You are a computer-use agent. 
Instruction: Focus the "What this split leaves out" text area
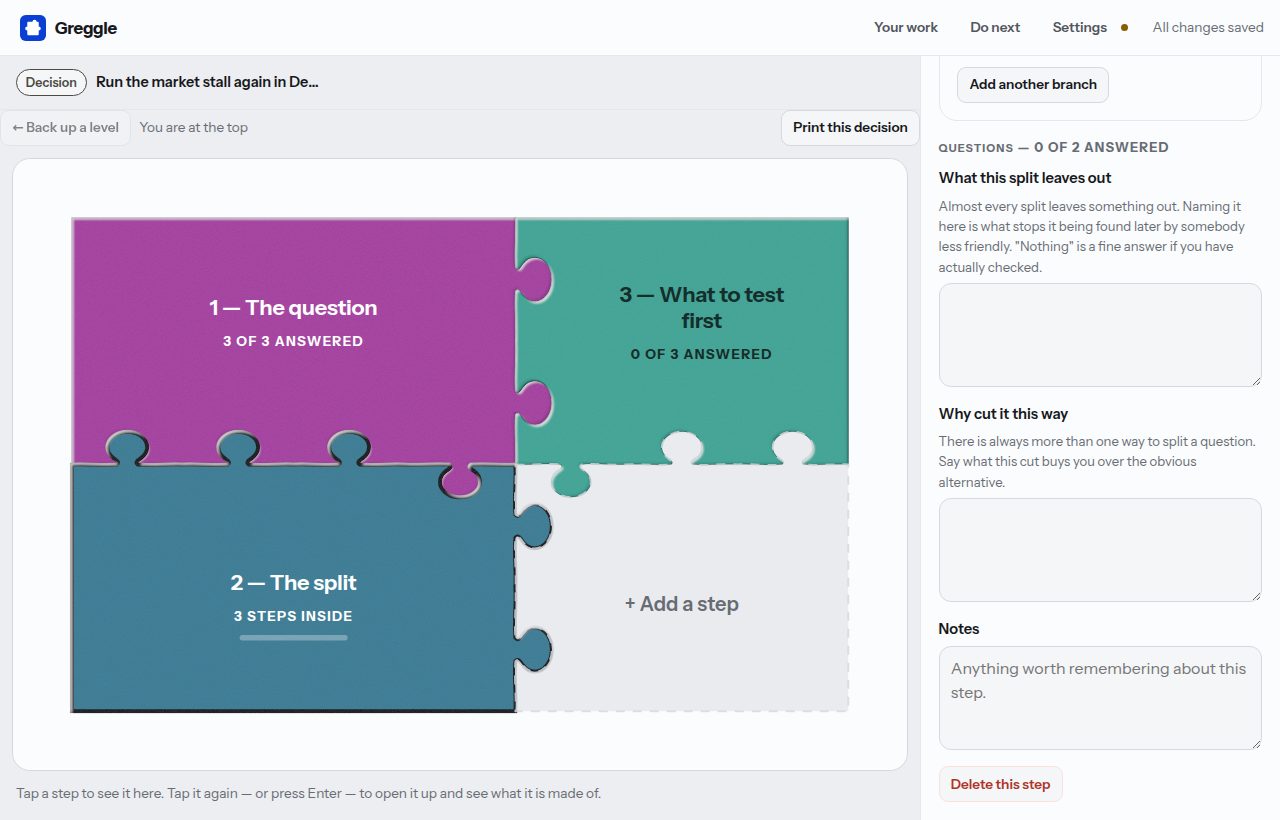pyautogui.click(x=1100, y=335)
